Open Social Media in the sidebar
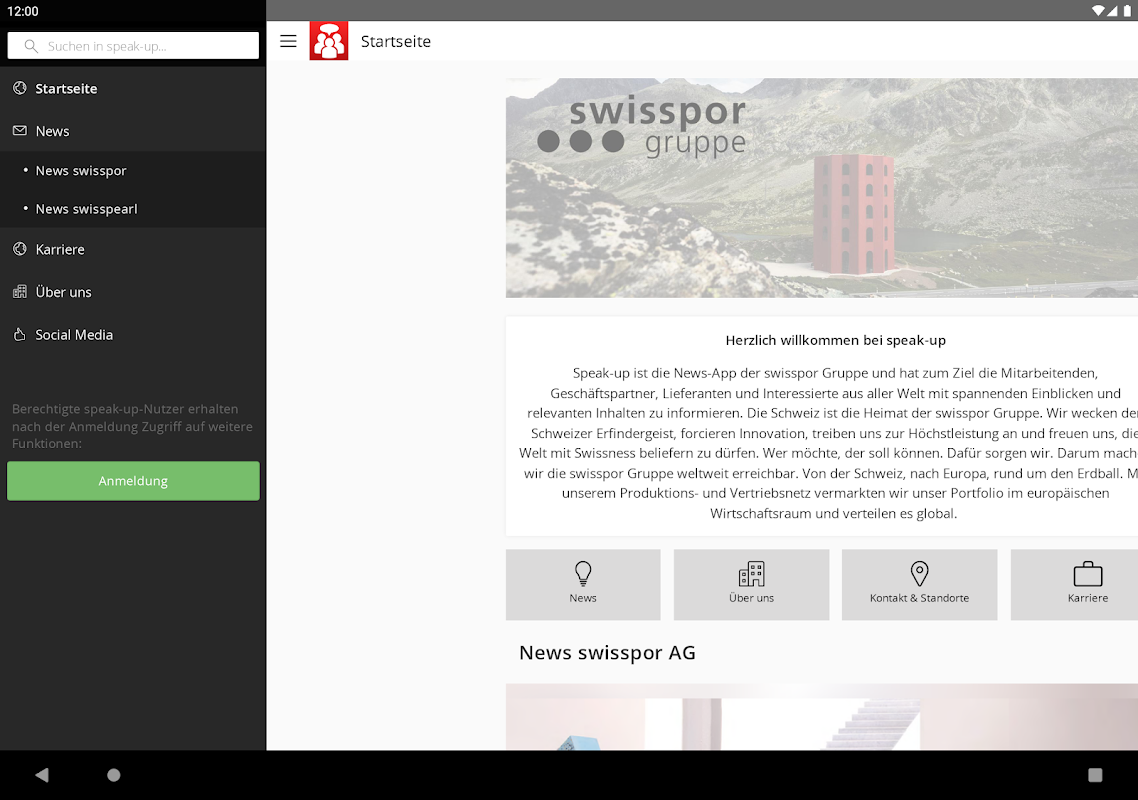Image resolution: width=1138 pixels, height=800 pixels. click(x=133, y=335)
